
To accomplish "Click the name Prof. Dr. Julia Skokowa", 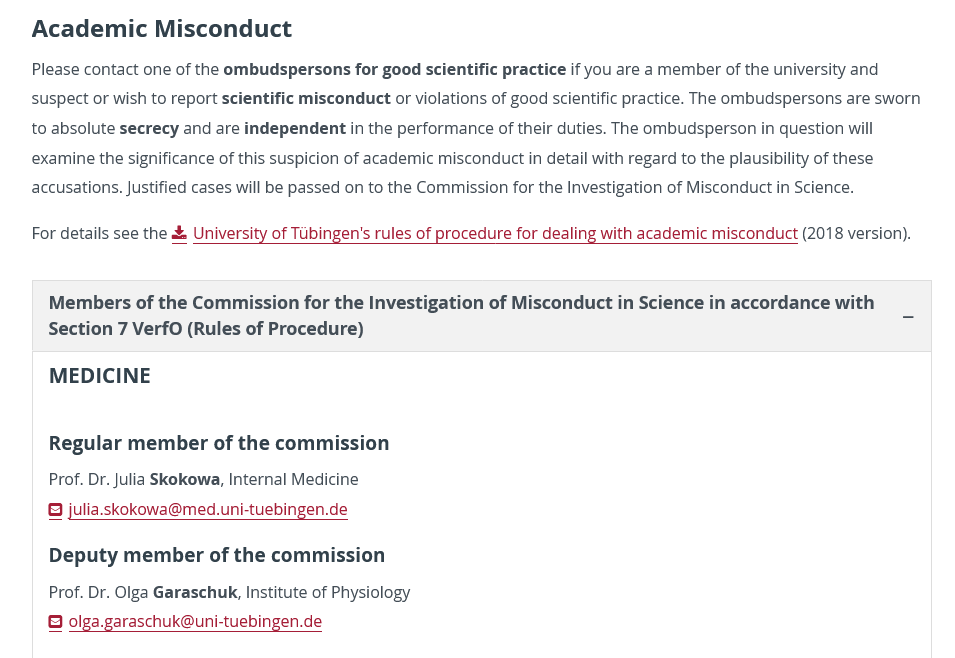I will 134,479.
